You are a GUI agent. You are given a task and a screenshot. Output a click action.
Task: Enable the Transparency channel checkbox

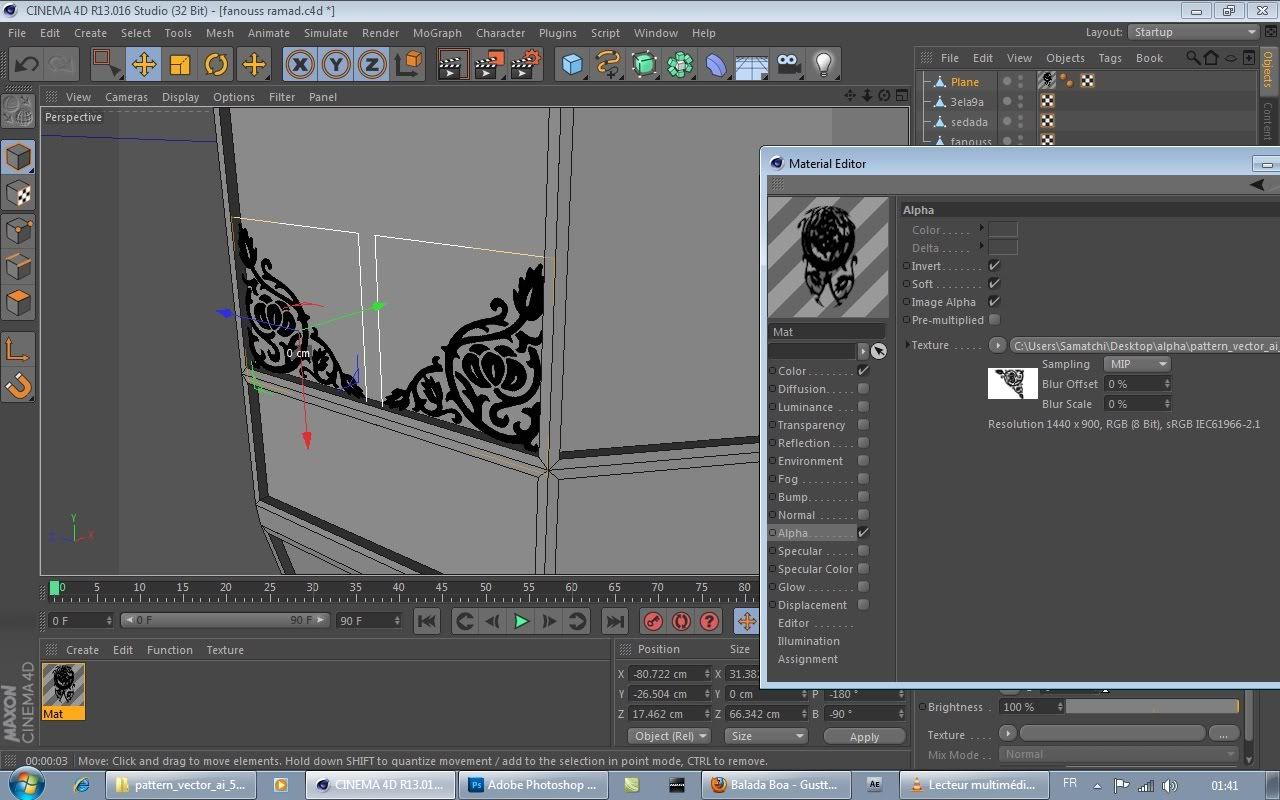[863, 425]
